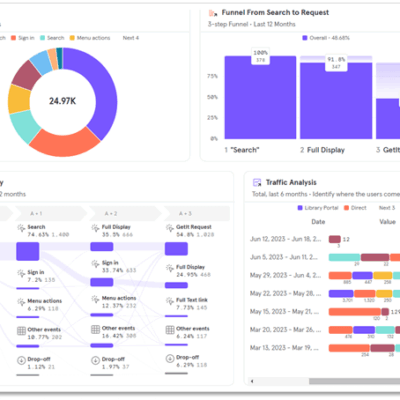
Task: Click the event icon beside GetIt Request 54.8%
Action: (170, 228)
